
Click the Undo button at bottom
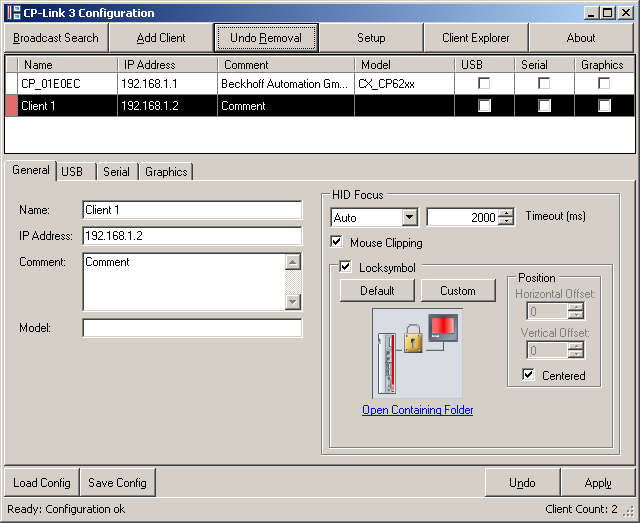click(x=522, y=483)
